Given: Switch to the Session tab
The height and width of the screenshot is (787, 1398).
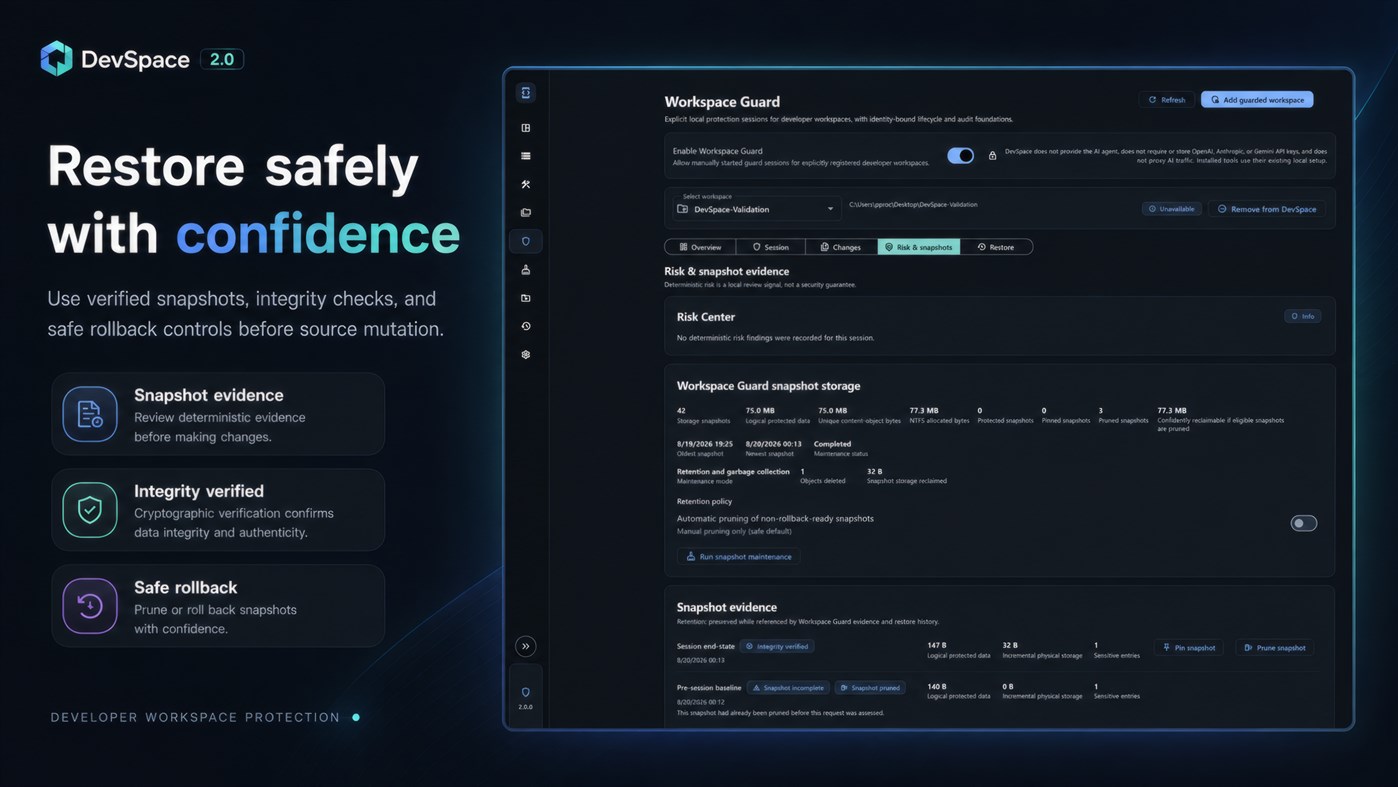Looking at the screenshot, I should 771,247.
